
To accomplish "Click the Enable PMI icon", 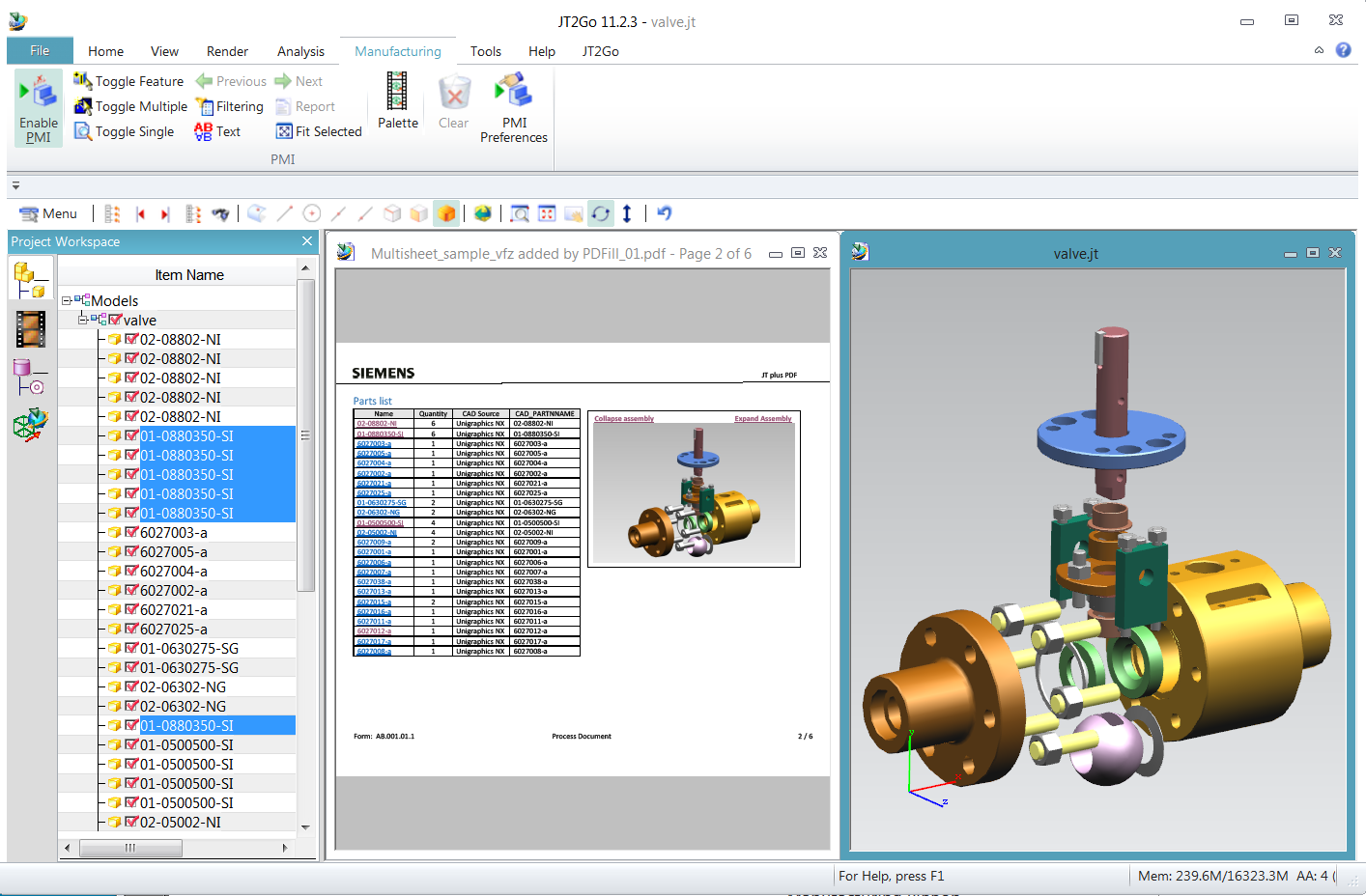I will [x=39, y=107].
